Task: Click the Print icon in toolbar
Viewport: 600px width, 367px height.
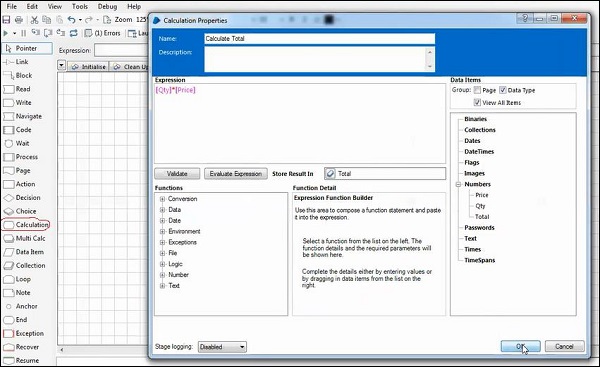Action: pos(18,20)
